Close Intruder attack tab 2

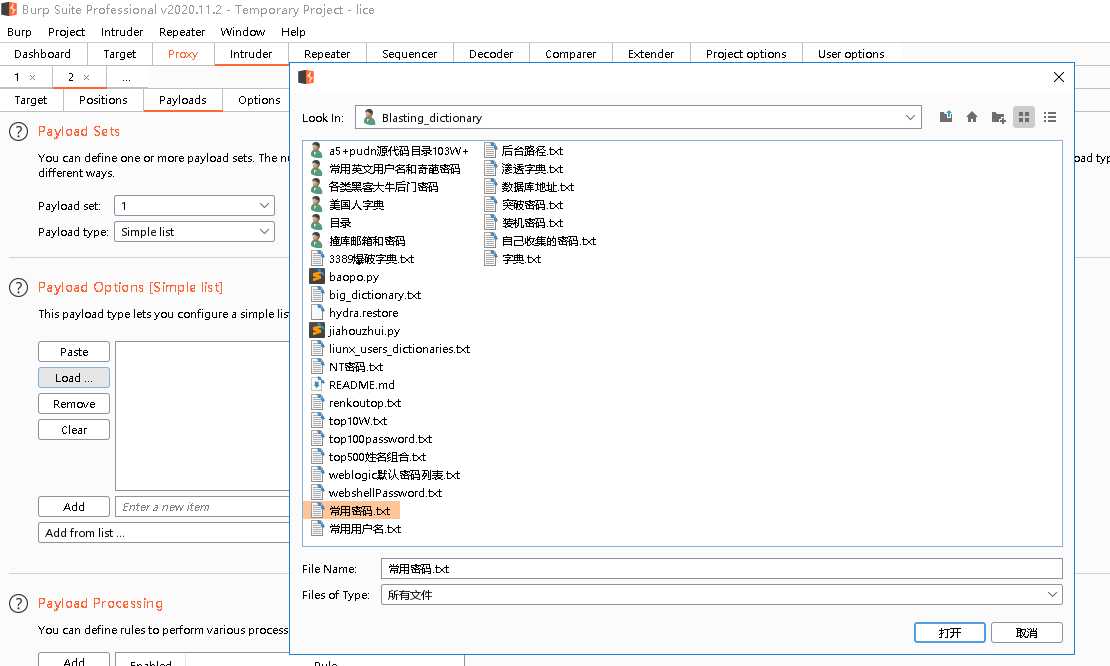(x=86, y=77)
